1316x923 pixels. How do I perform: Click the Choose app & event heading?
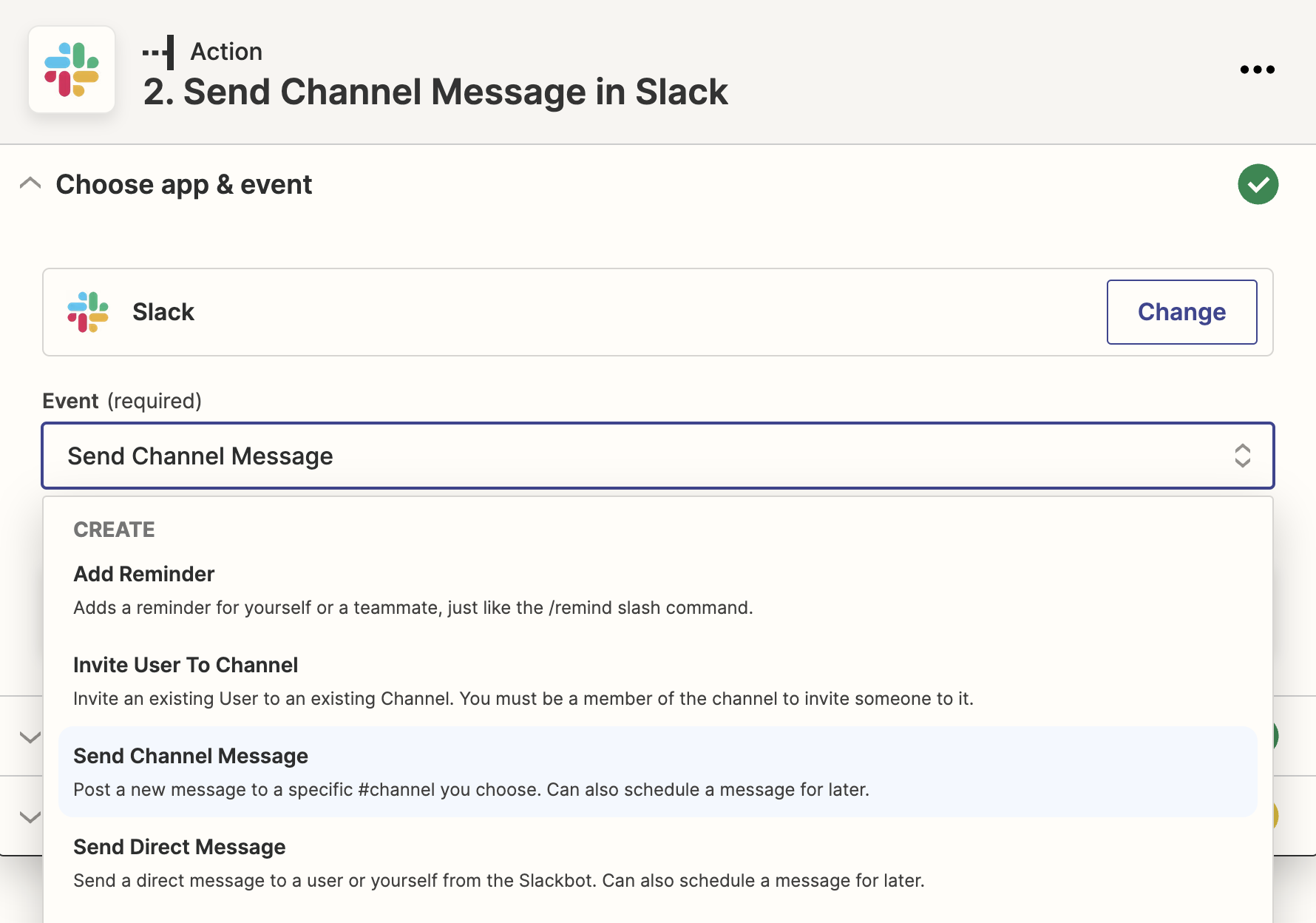coord(184,184)
